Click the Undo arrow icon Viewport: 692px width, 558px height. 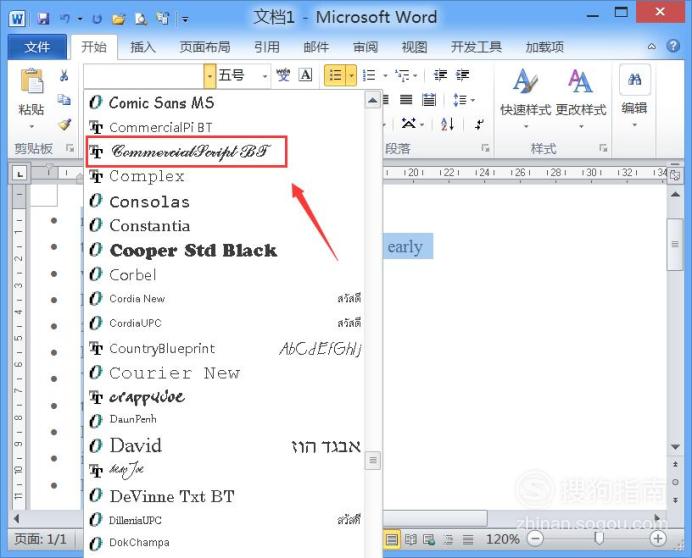pos(65,19)
